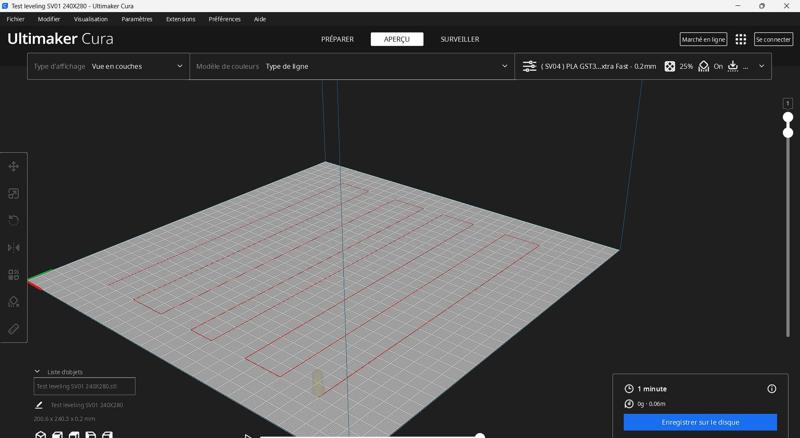The height and width of the screenshot is (438, 800).
Task: Click the clock icon next to 1 minute
Action: [629, 389]
